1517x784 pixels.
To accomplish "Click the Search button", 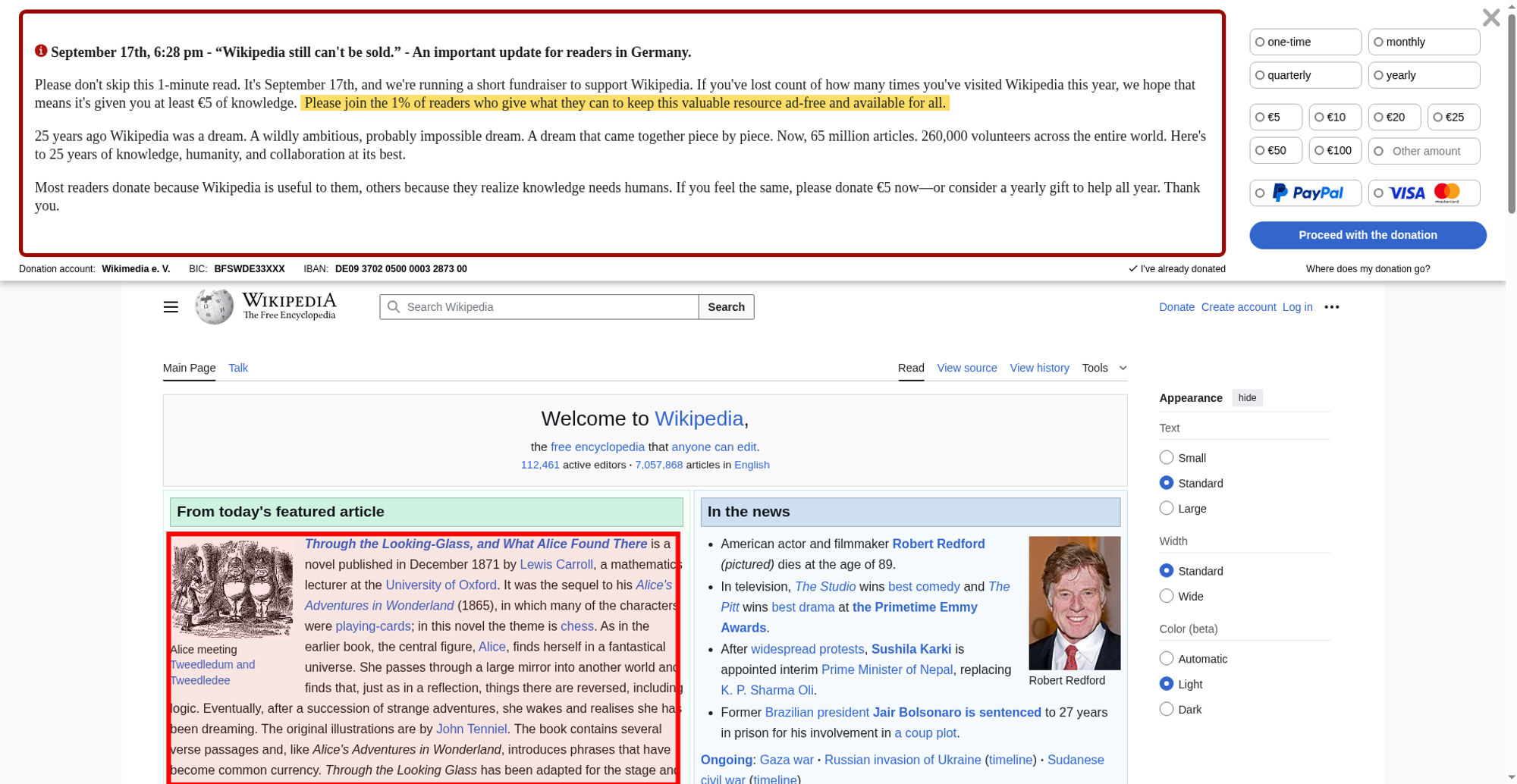I will click(726, 307).
